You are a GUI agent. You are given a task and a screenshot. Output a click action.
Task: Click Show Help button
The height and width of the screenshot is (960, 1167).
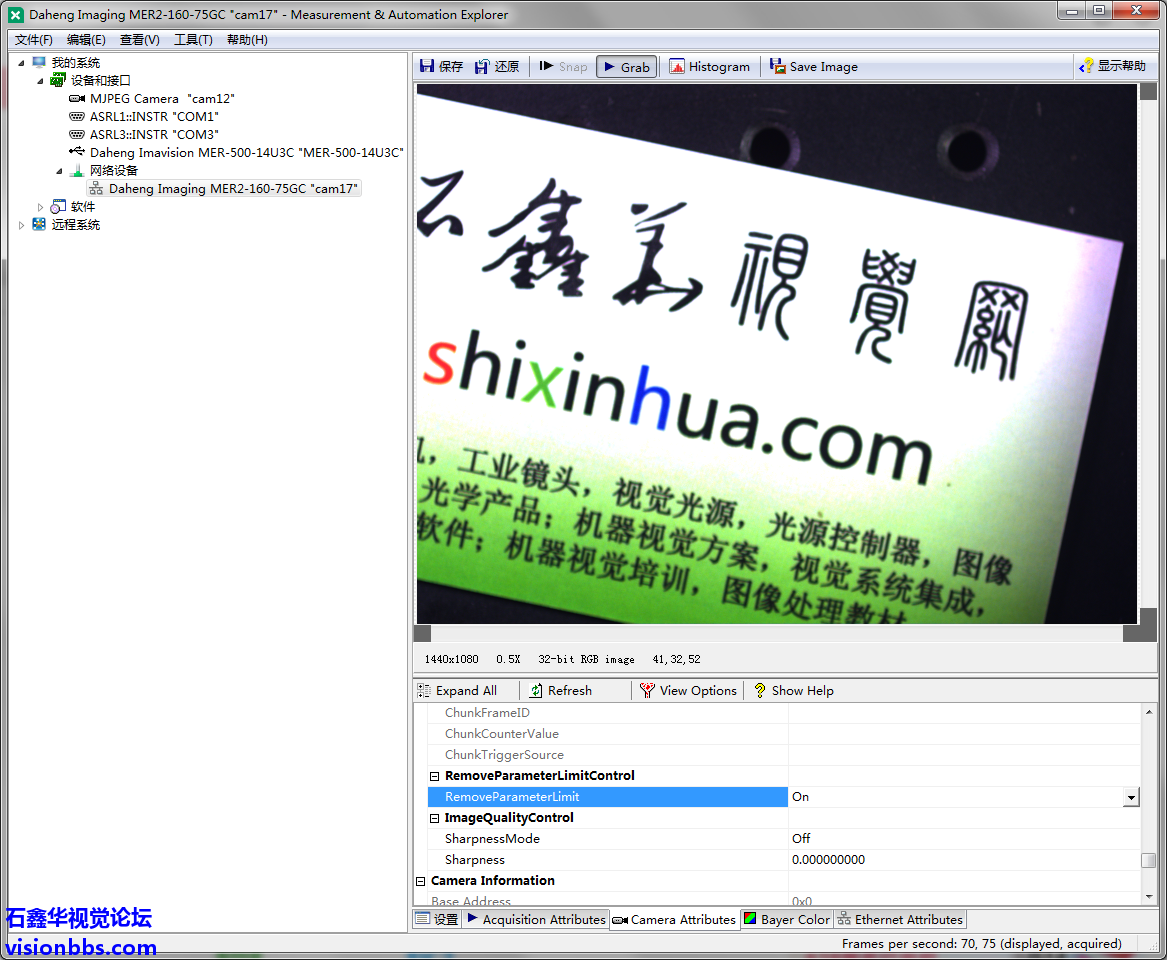pos(794,691)
